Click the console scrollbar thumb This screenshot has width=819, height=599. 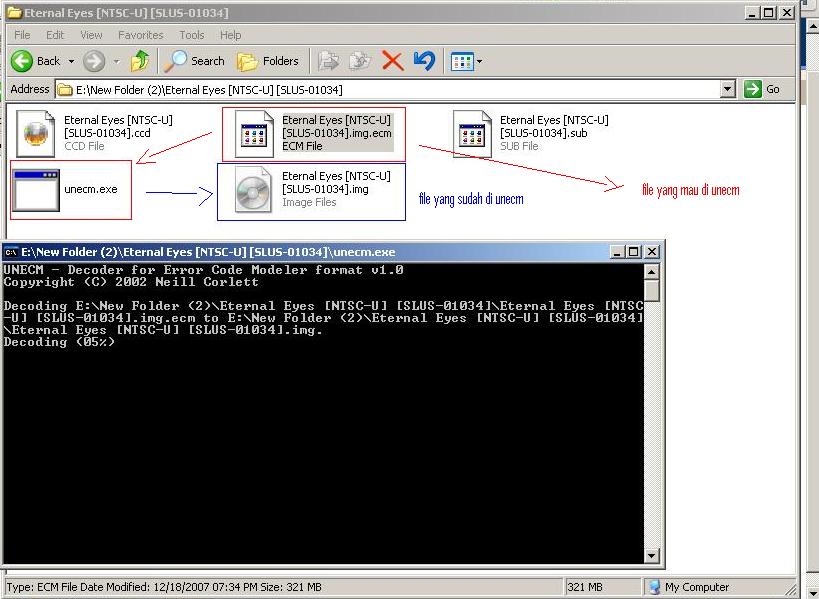point(651,290)
